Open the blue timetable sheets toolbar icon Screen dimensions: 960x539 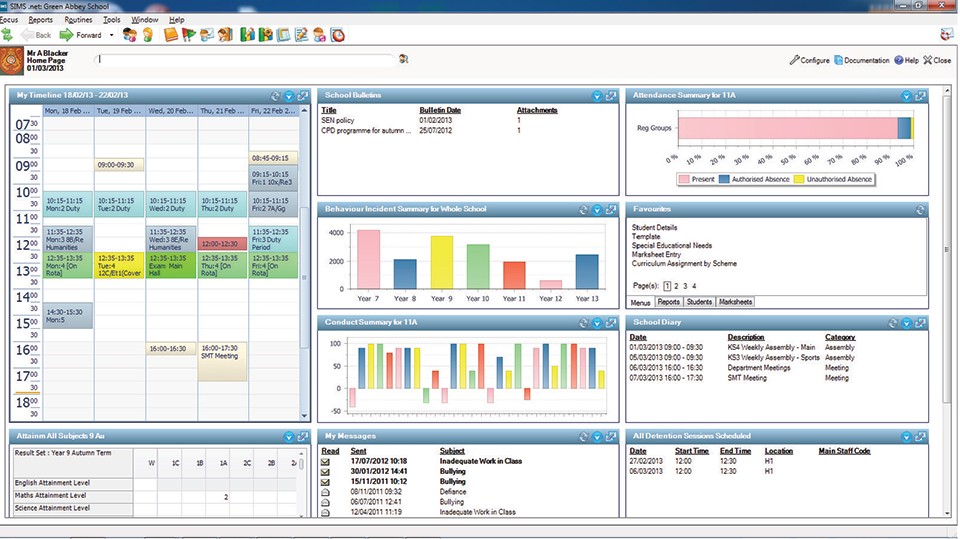(x=283, y=35)
